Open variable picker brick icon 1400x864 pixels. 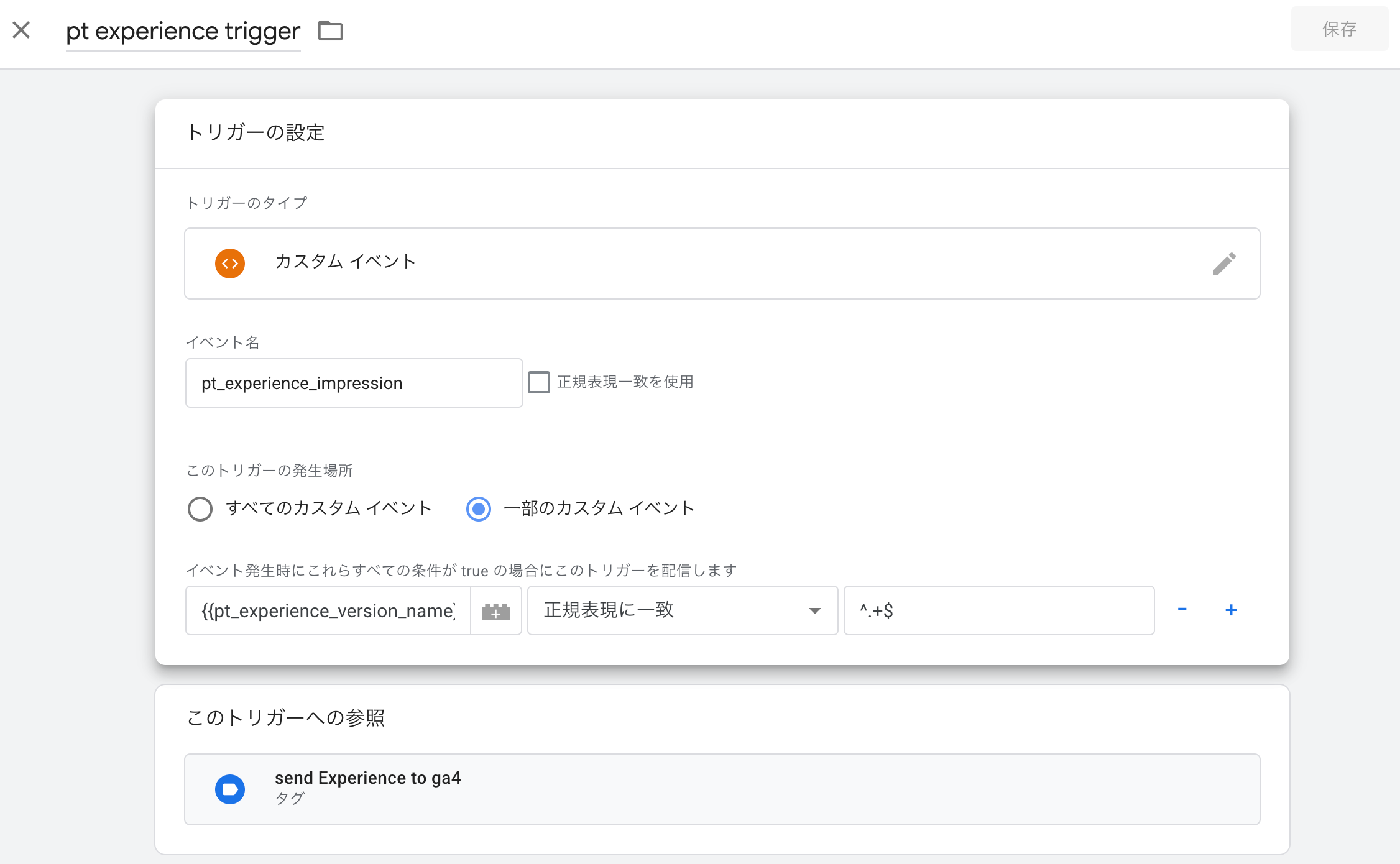pyautogui.click(x=495, y=610)
